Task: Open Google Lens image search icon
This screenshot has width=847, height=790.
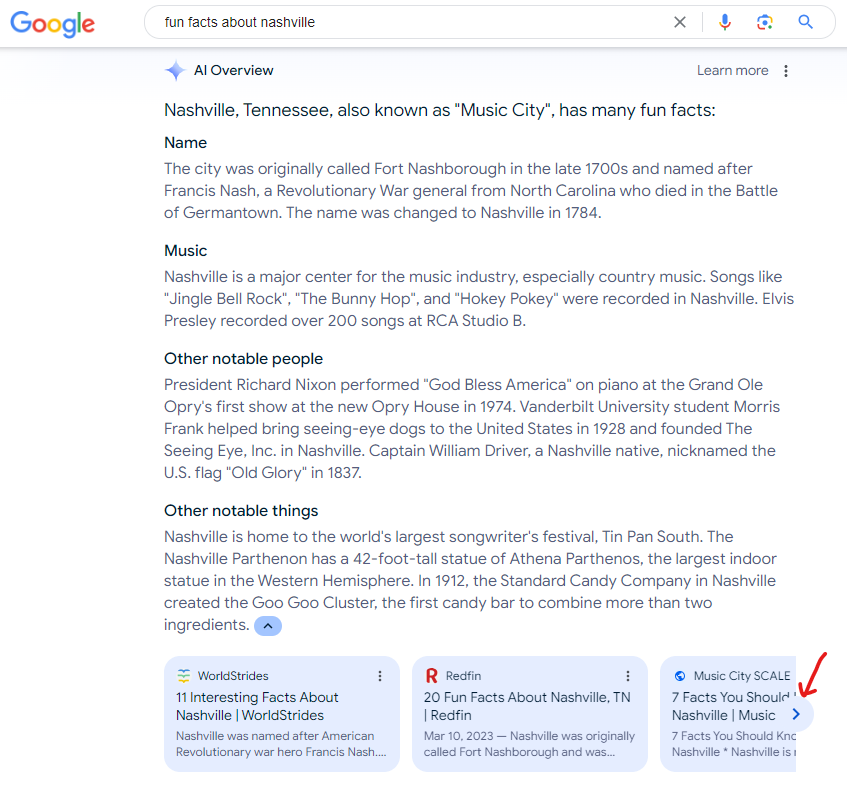Action: pos(764,22)
